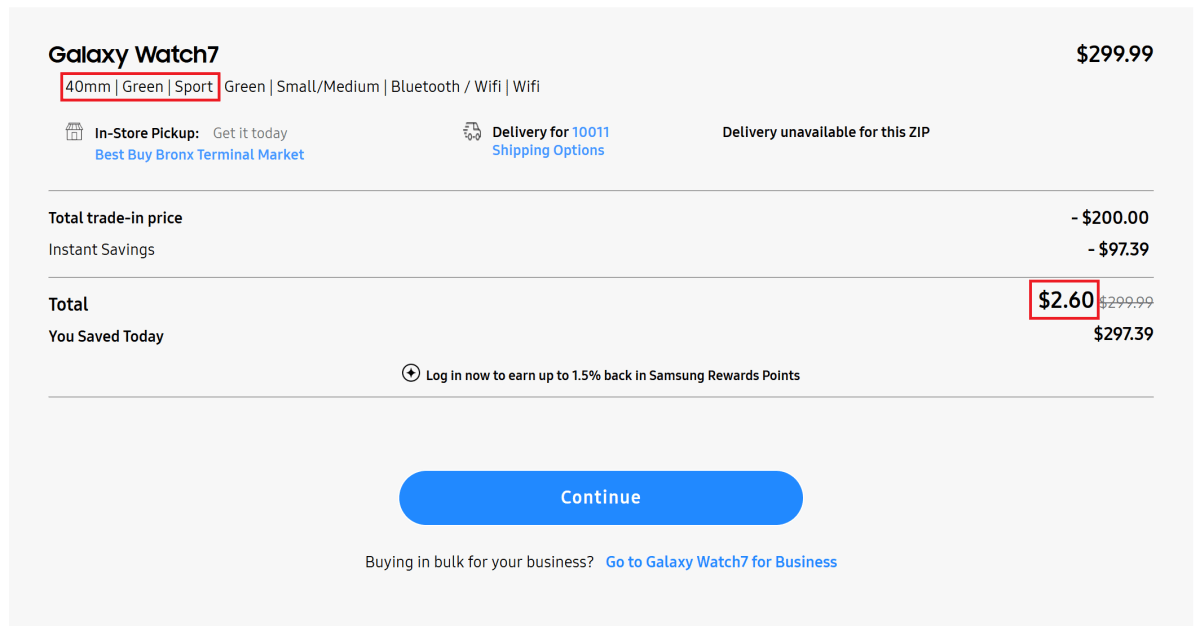Open Shipping Options link
Image resolution: width=1200 pixels, height=631 pixels.
click(x=548, y=150)
